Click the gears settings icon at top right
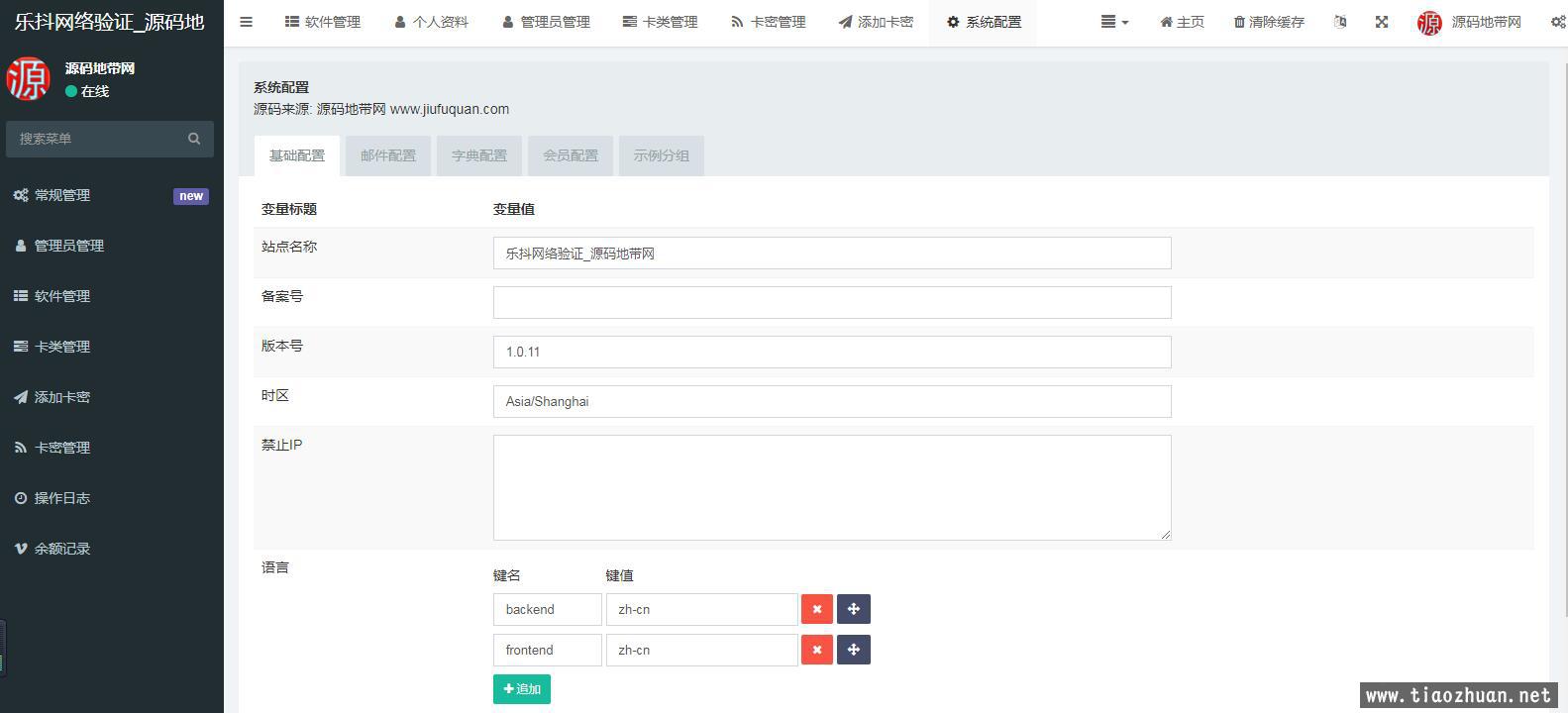 (x=1557, y=22)
